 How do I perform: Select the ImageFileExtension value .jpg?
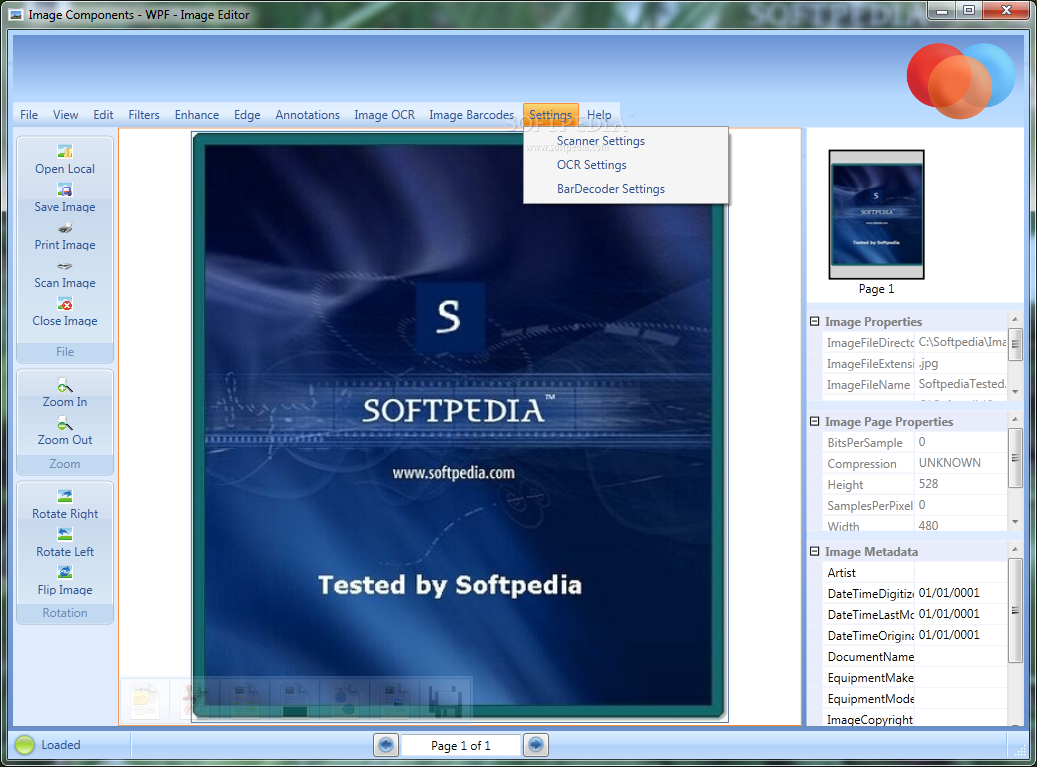click(962, 363)
